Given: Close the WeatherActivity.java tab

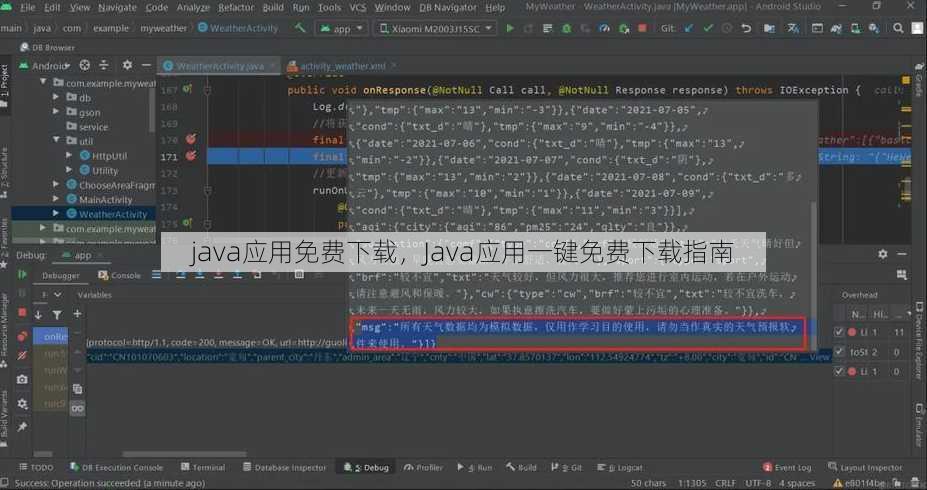Looking at the screenshot, I should (x=273, y=66).
